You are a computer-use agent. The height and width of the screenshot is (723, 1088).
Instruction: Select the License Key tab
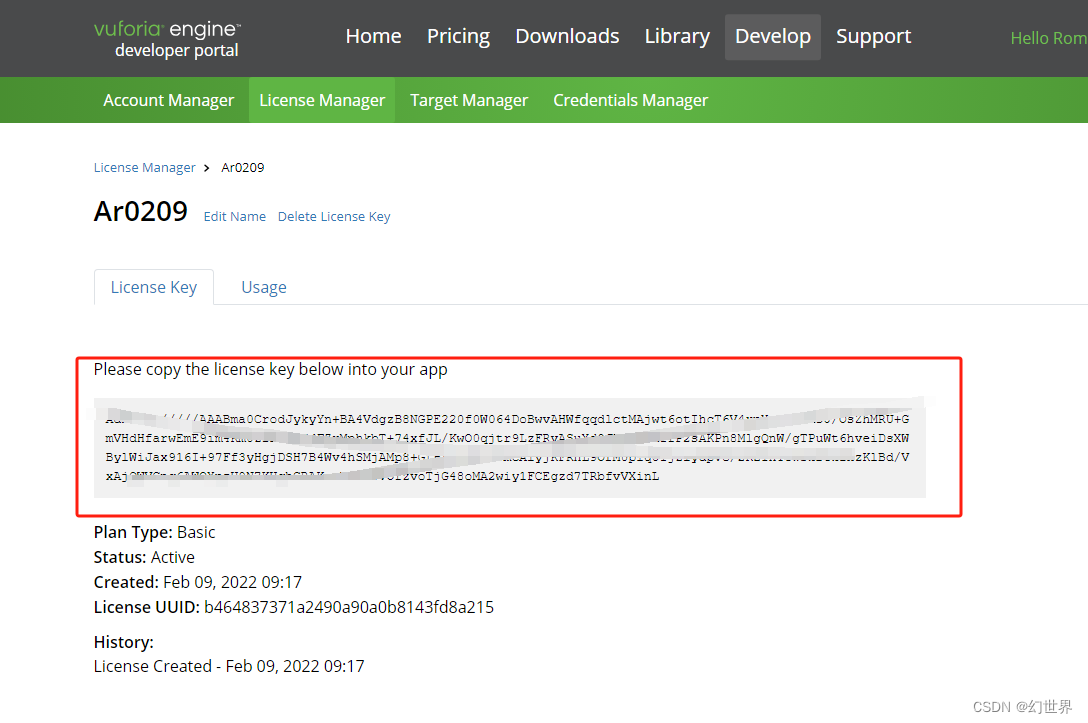pyautogui.click(x=154, y=287)
